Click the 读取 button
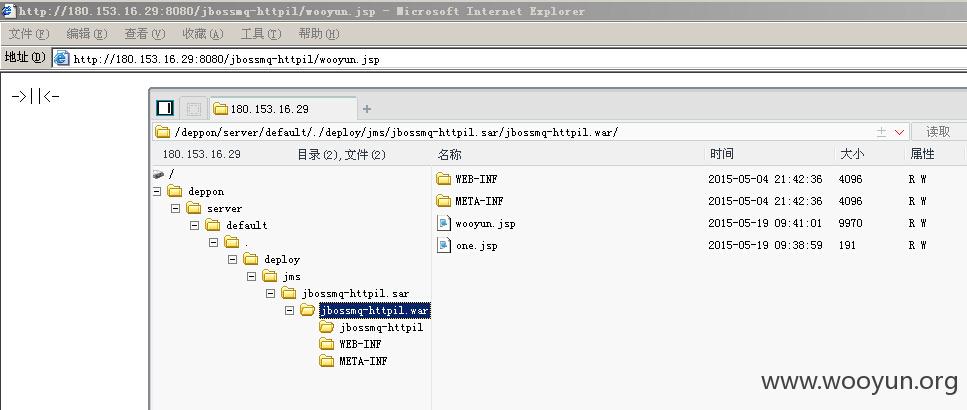The image size is (967, 410). (939, 131)
